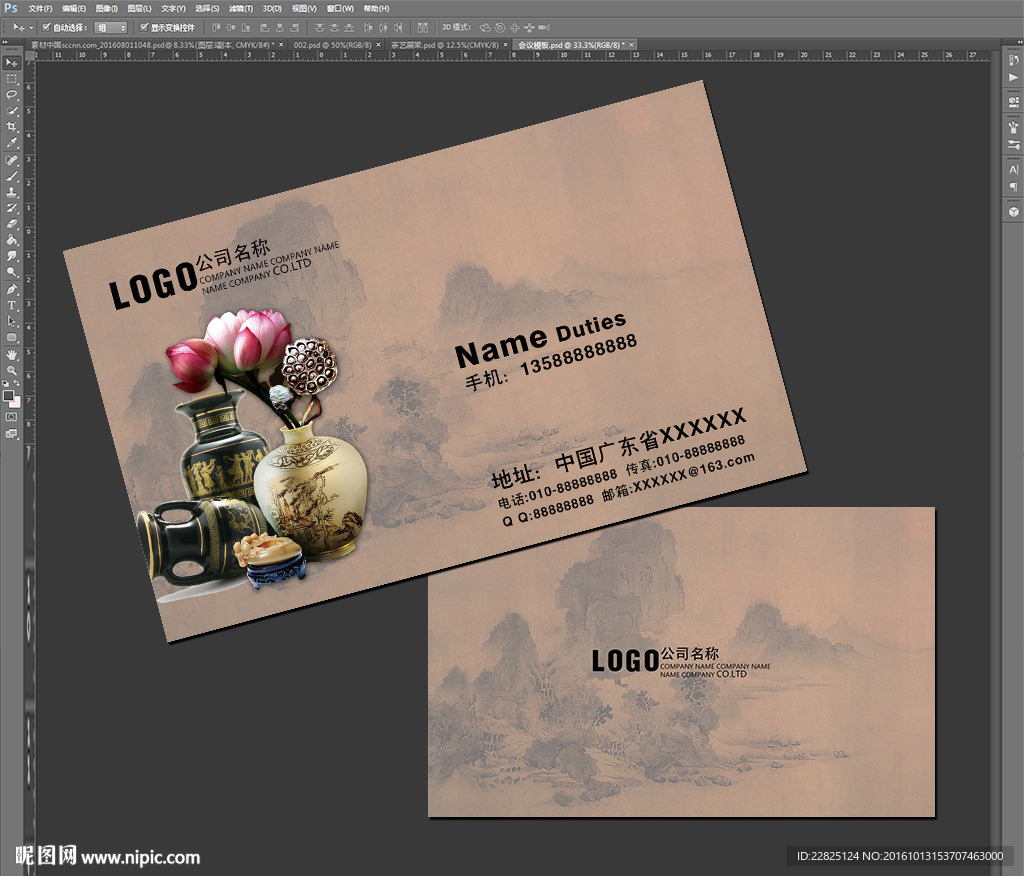Select the Healing Brush tool
Viewport: 1024px width, 876px height.
click(12, 160)
